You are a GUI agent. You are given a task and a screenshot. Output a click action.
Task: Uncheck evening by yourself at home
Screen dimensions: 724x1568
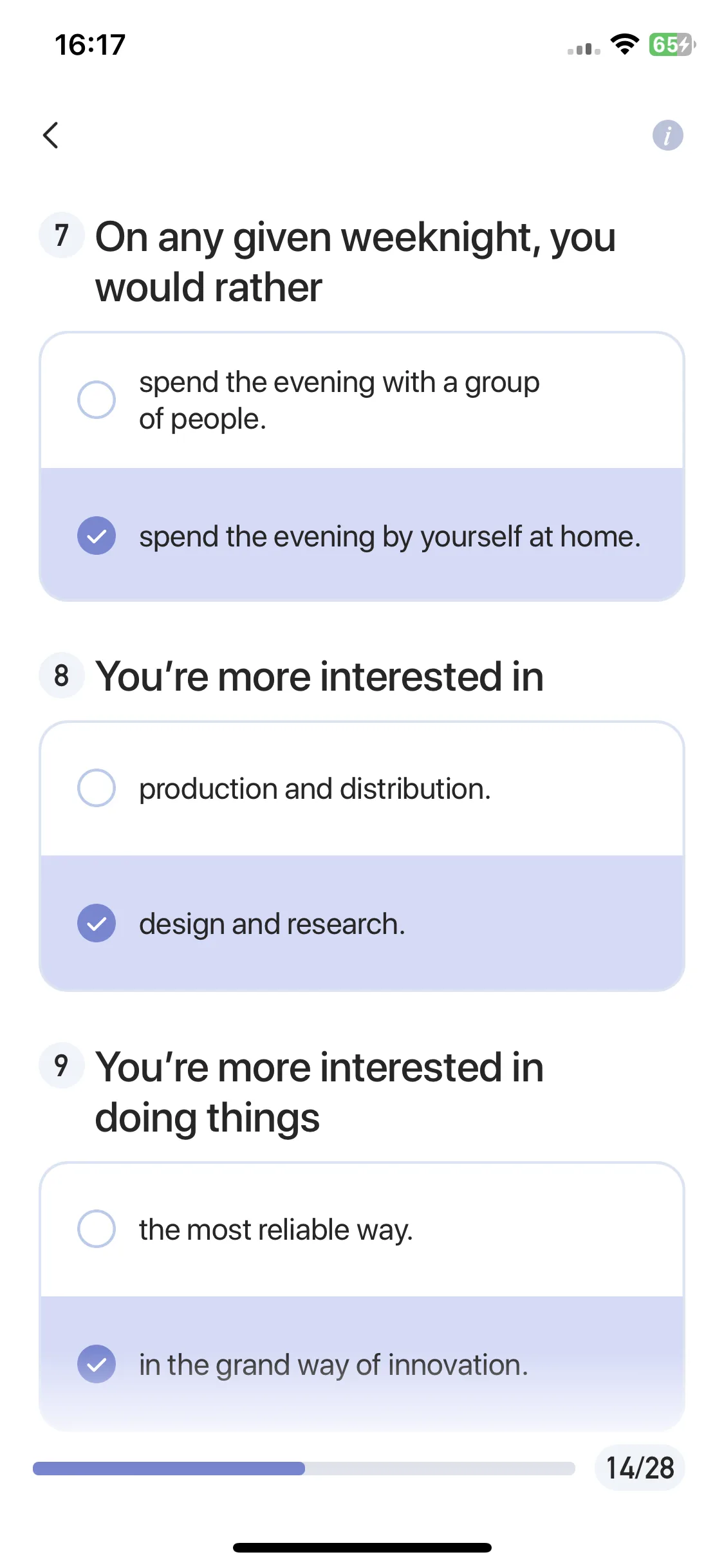[97, 536]
